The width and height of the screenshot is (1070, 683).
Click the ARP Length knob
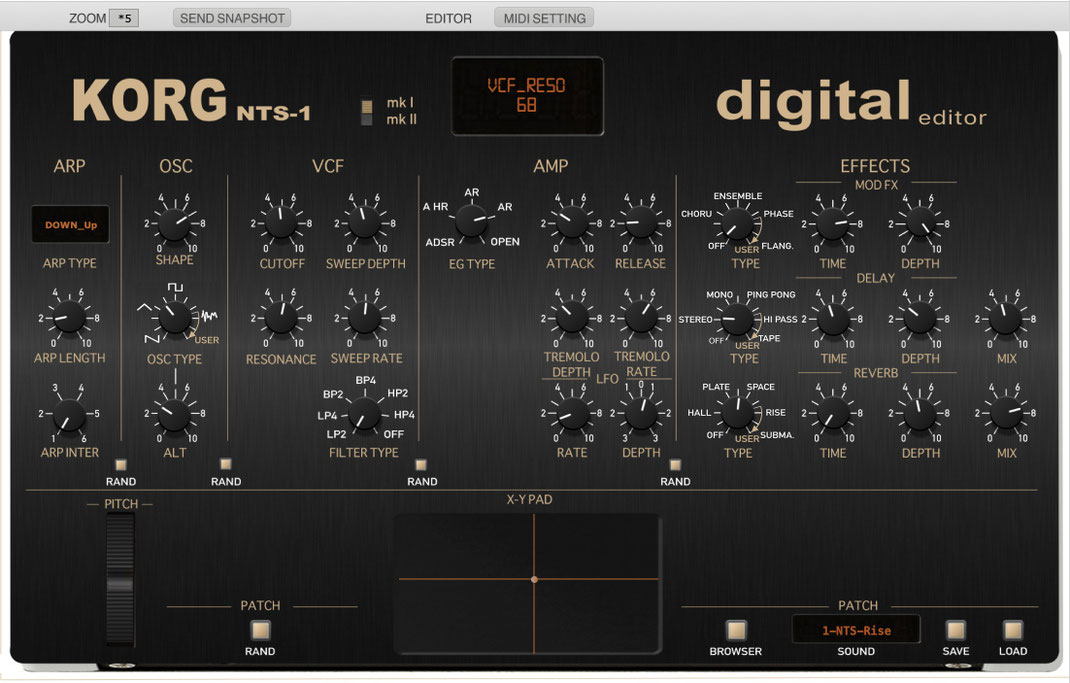click(69, 318)
